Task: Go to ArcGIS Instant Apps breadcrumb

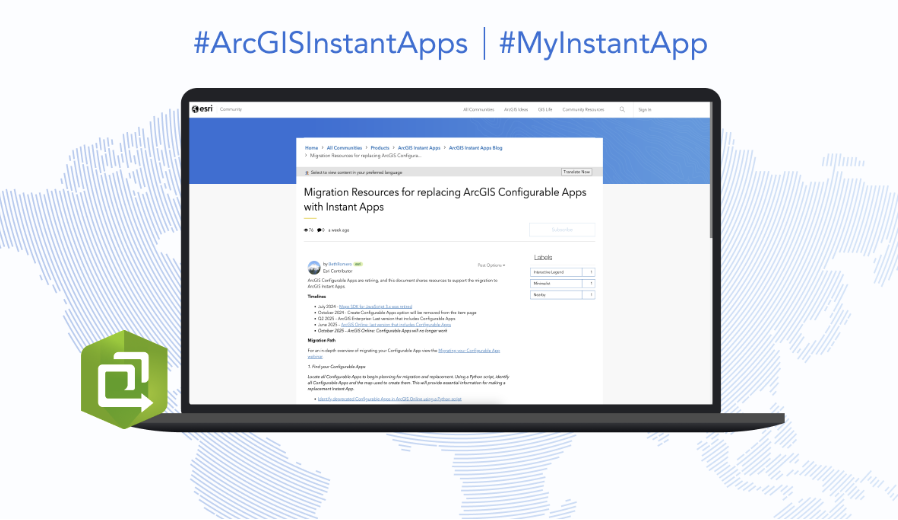Action: tap(419, 148)
